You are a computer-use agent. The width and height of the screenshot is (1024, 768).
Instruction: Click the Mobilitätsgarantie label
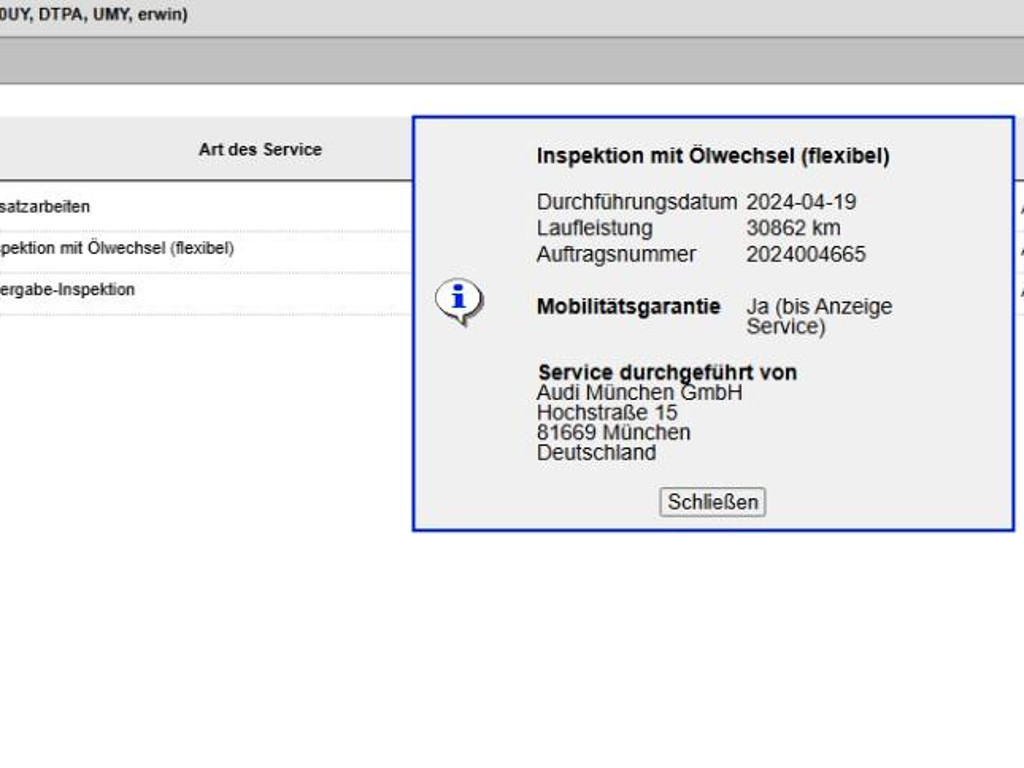[x=628, y=307]
